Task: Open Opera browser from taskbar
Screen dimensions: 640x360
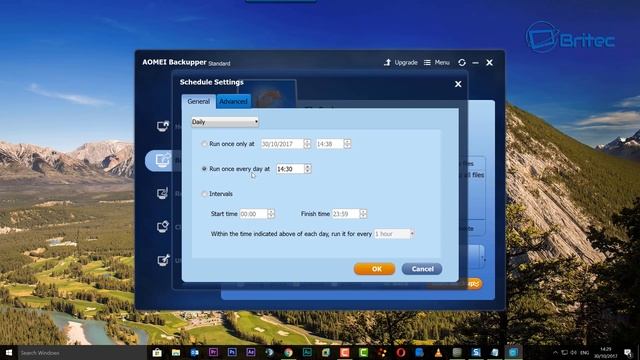Action: 400,353
